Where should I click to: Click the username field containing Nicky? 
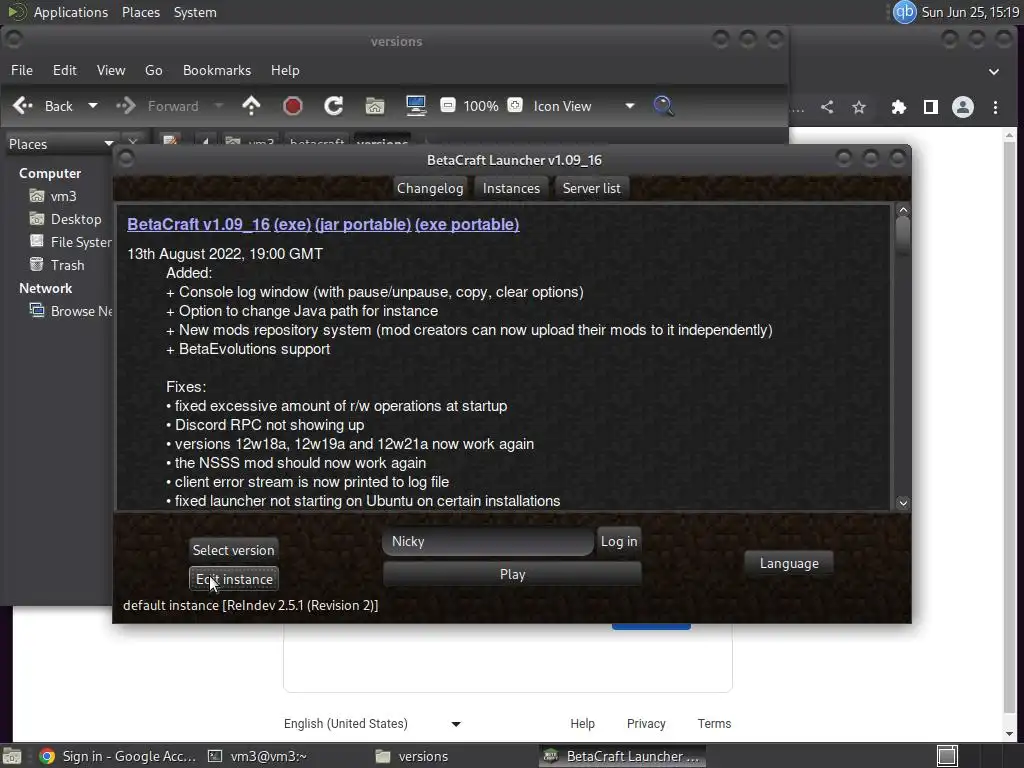[488, 541]
